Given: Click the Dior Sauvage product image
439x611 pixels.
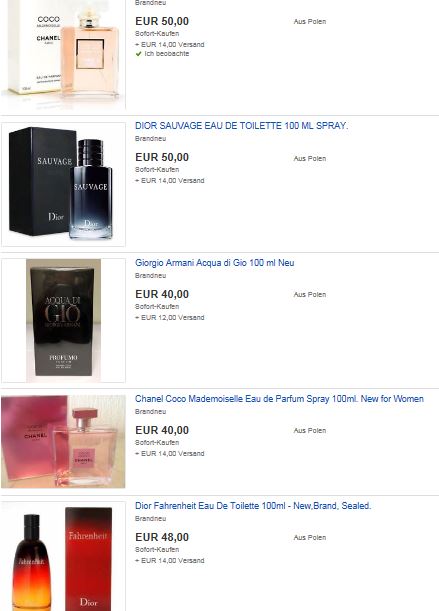Looking at the screenshot, I should [63, 184].
